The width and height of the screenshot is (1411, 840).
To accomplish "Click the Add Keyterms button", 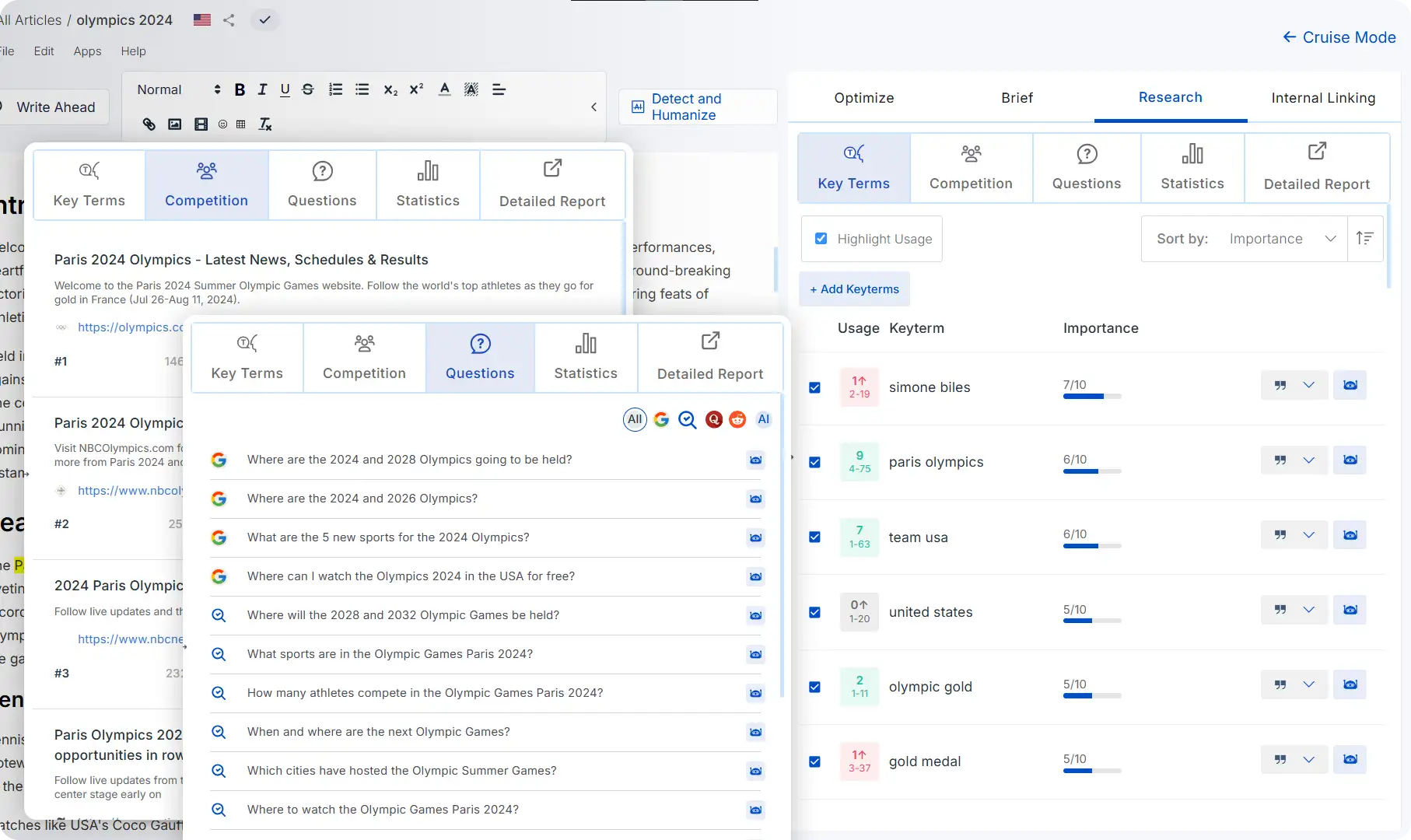I will (x=854, y=289).
